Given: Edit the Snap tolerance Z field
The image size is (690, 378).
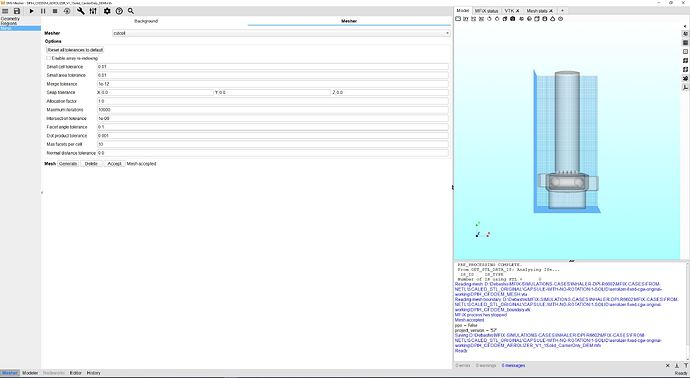Looking at the screenshot, I should (392, 92).
